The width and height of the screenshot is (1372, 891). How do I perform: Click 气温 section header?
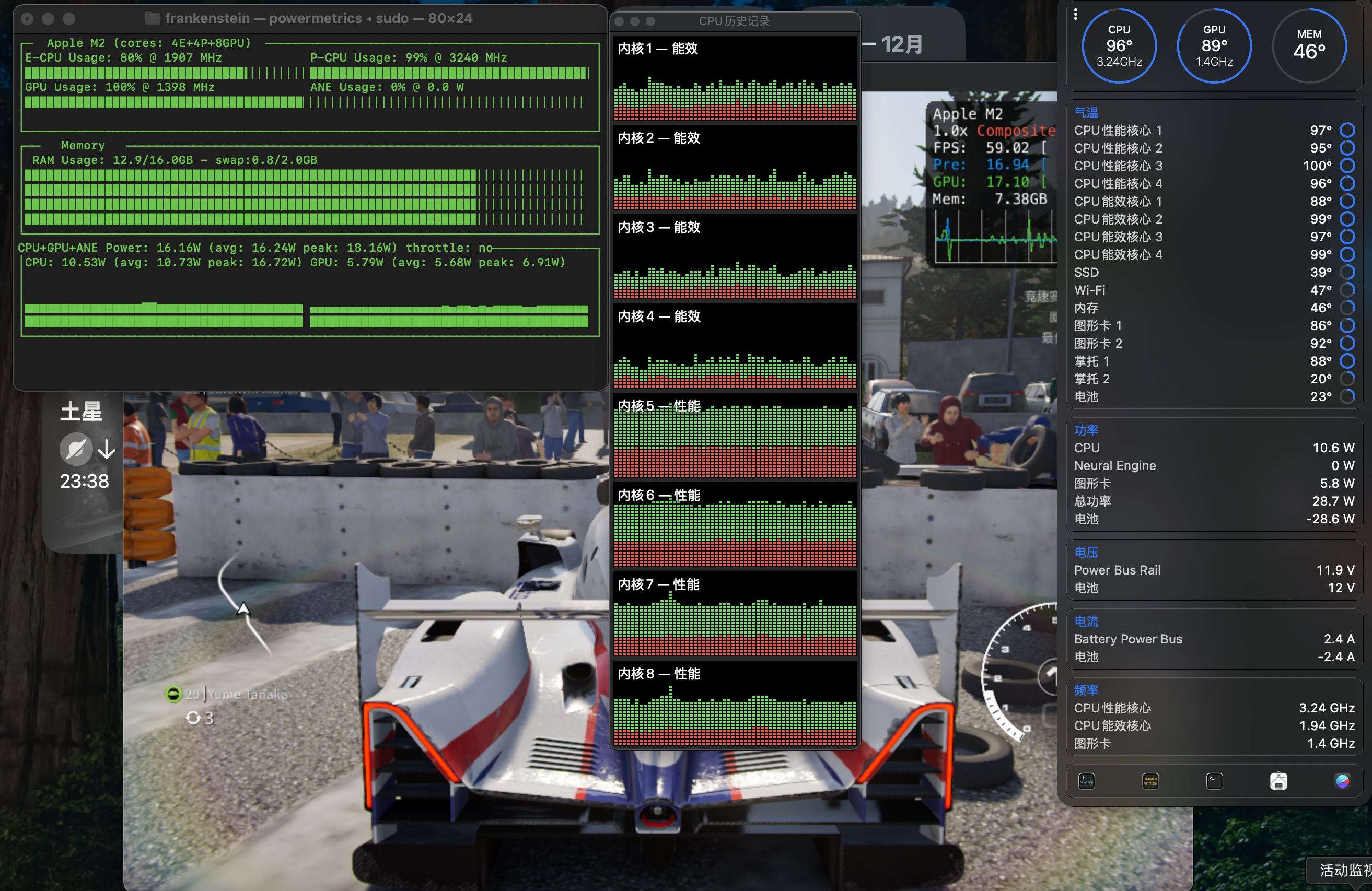point(1086,112)
